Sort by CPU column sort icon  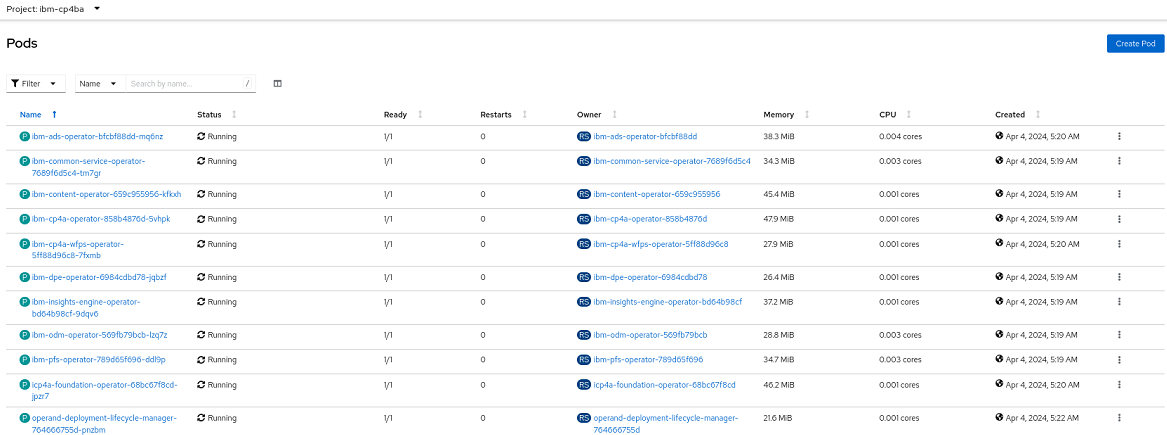pyautogui.click(x=909, y=115)
